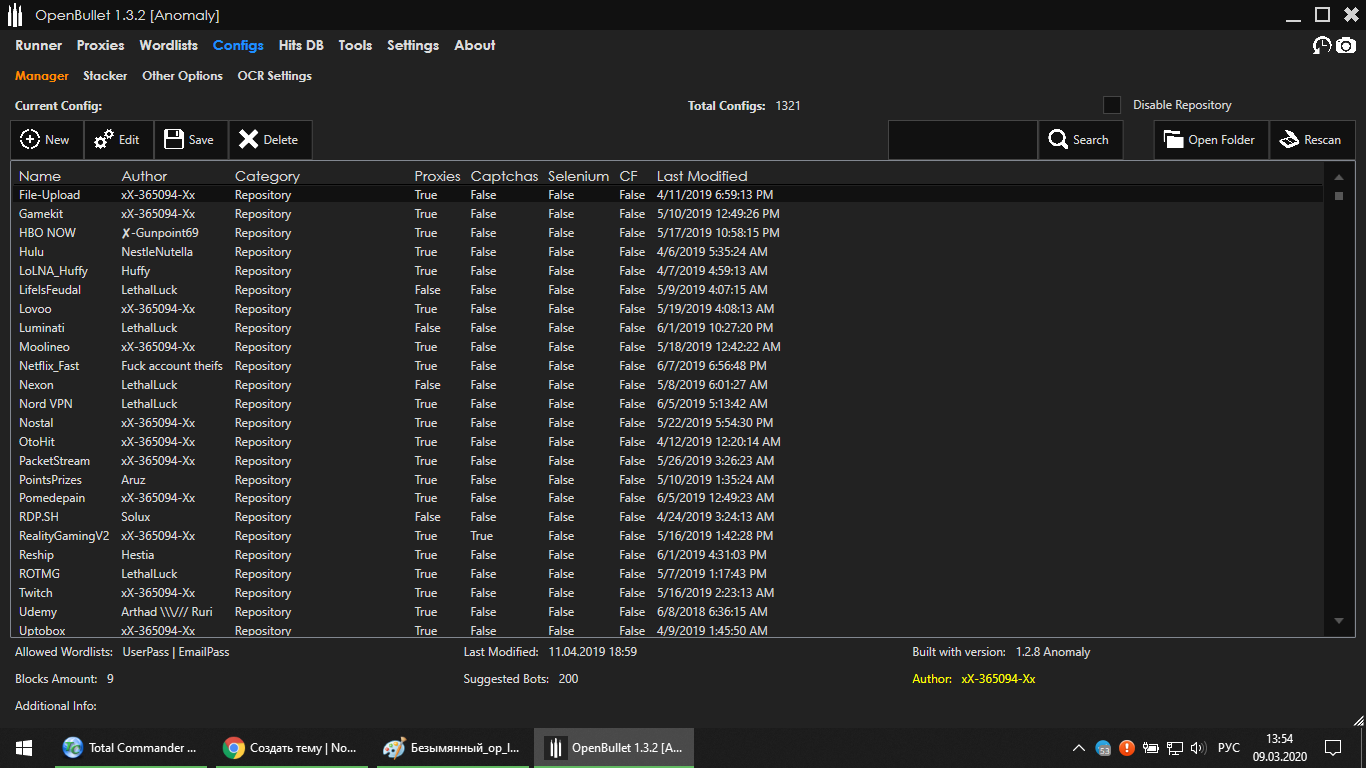The image size is (1366, 768).
Task: Select the Stacker sub-tab
Action: point(105,76)
